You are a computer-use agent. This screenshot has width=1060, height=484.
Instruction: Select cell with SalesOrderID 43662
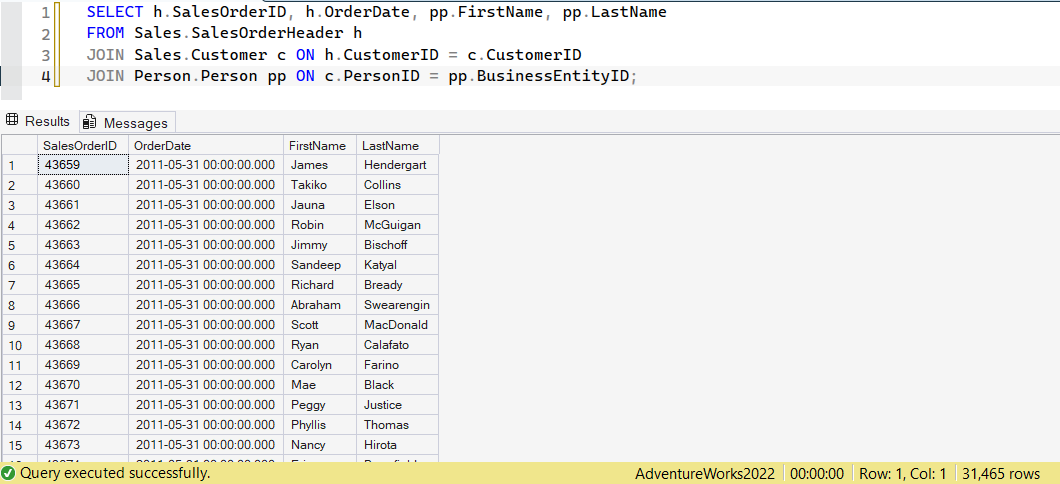[x=83, y=224]
